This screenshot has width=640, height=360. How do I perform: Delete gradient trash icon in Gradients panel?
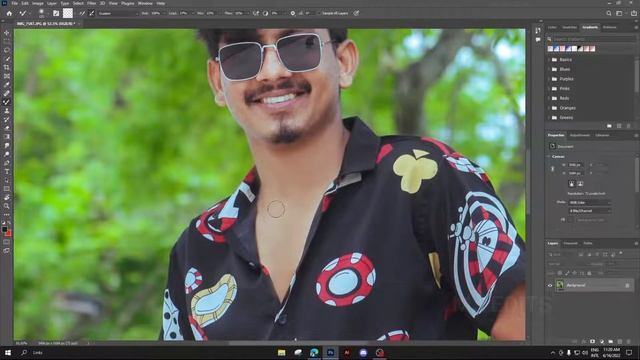[629, 126]
